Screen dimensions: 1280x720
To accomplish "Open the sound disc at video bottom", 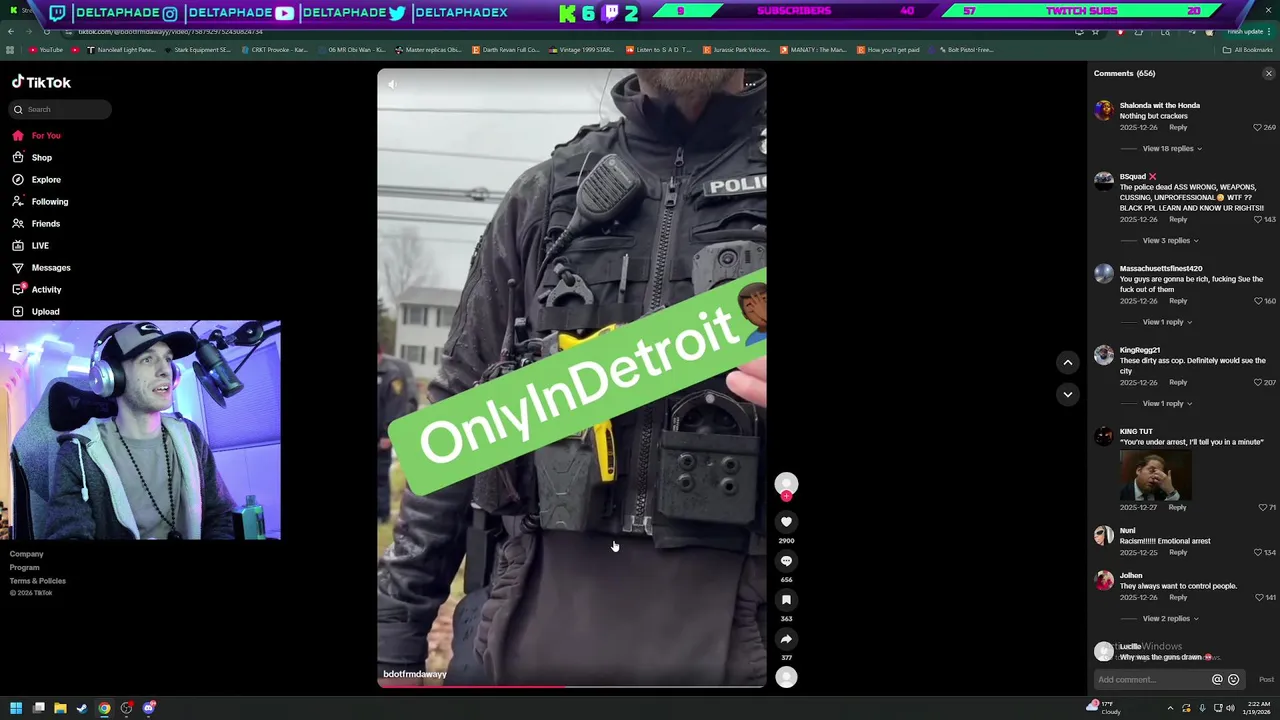I will coord(786,677).
